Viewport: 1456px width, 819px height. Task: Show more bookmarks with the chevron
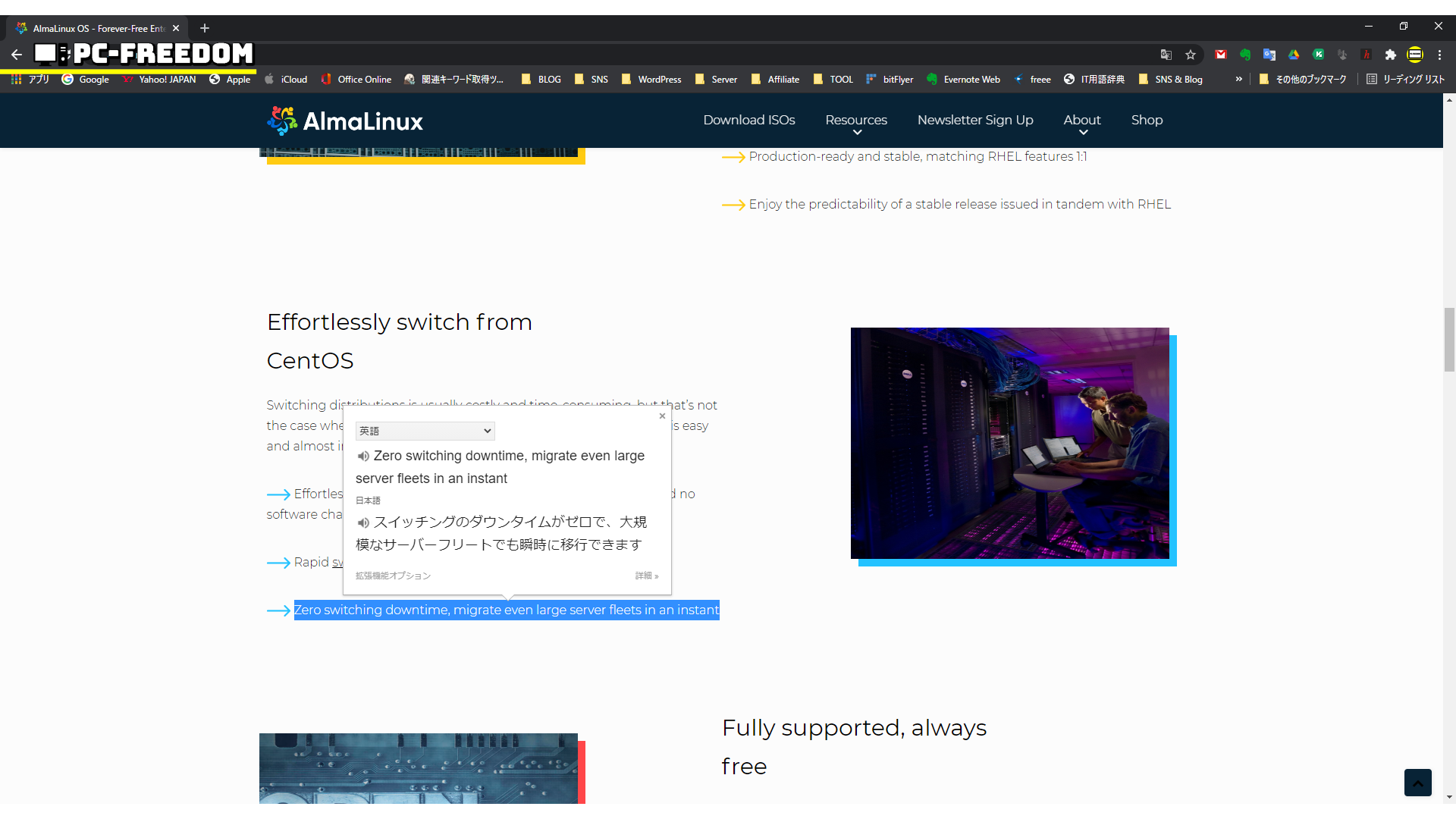click(1238, 79)
